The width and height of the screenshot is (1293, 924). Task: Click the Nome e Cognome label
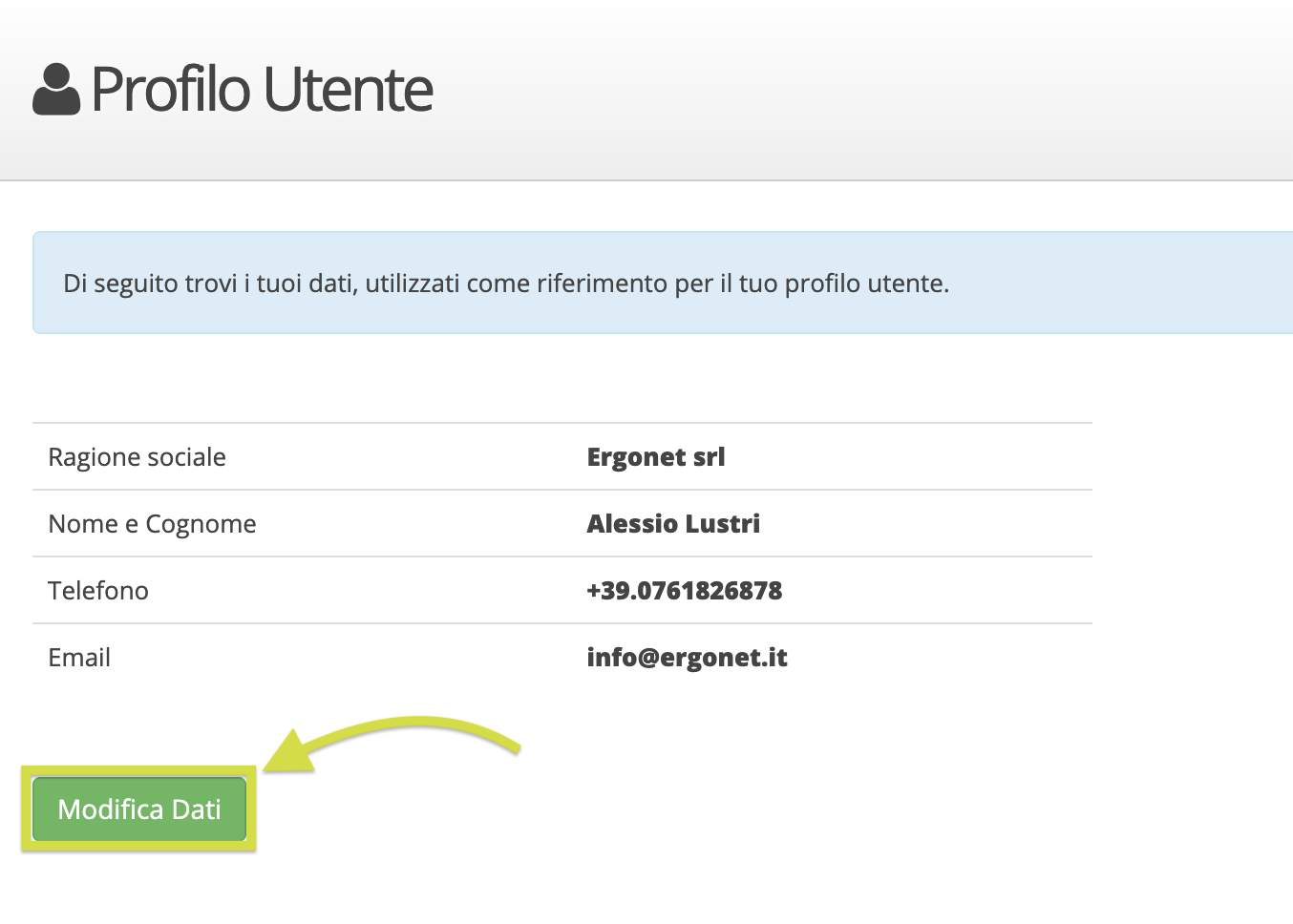(152, 523)
